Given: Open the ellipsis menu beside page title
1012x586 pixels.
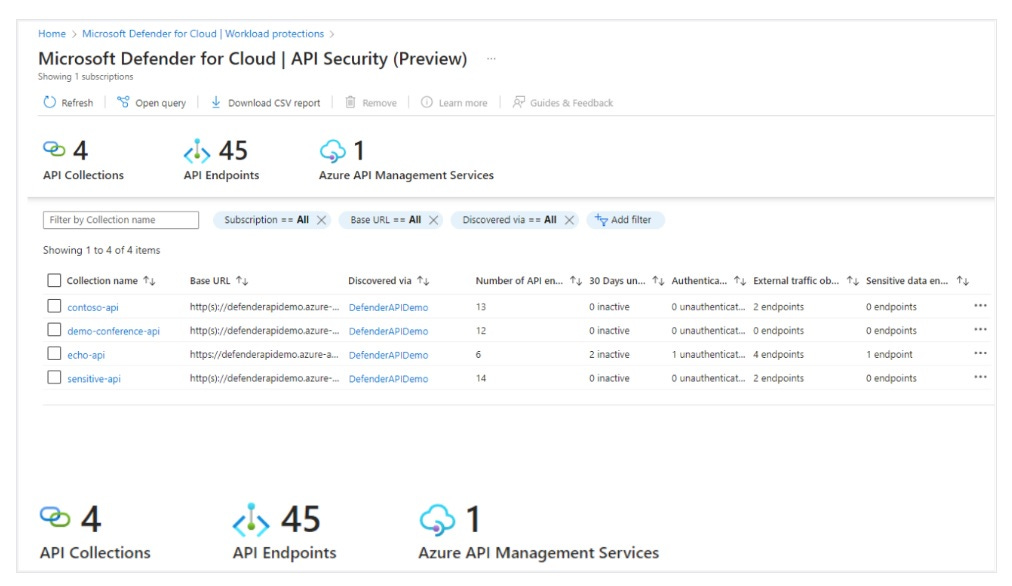Looking at the screenshot, I should tap(491, 59).
